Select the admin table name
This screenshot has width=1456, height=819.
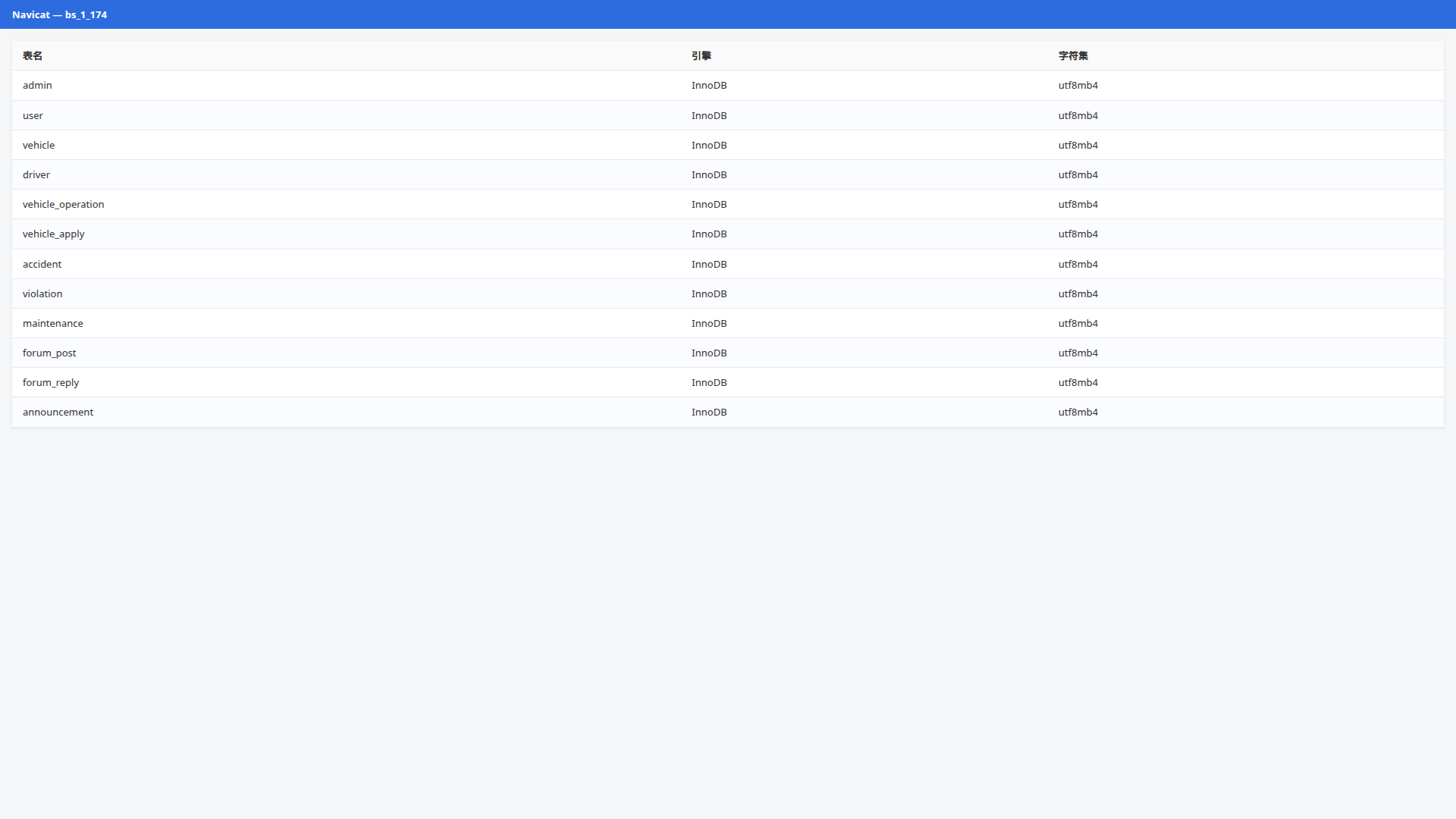(37, 86)
